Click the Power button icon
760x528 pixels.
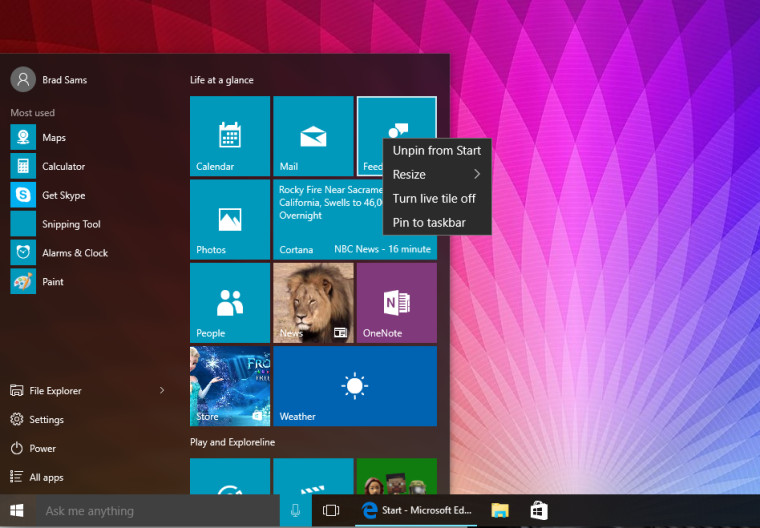pyautogui.click(x=16, y=448)
